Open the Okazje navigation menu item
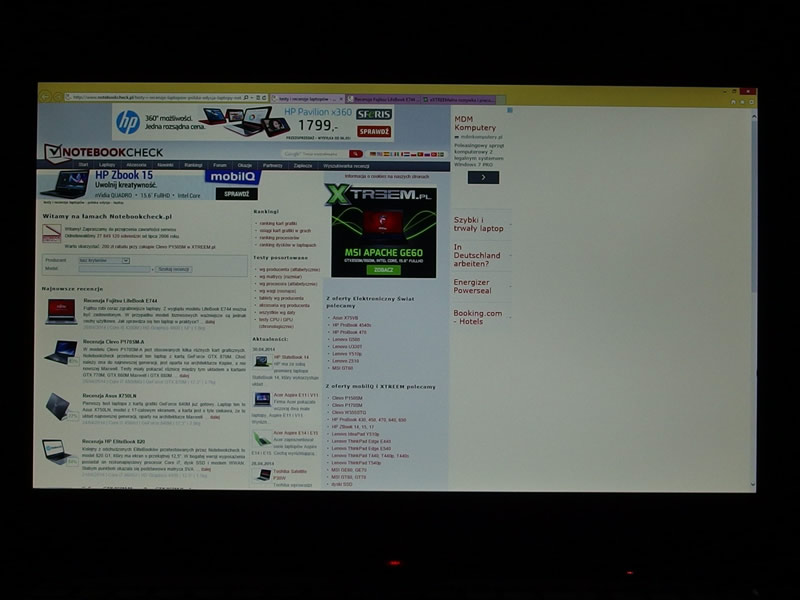This screenshot has width=800, height=600. [244, 165]
